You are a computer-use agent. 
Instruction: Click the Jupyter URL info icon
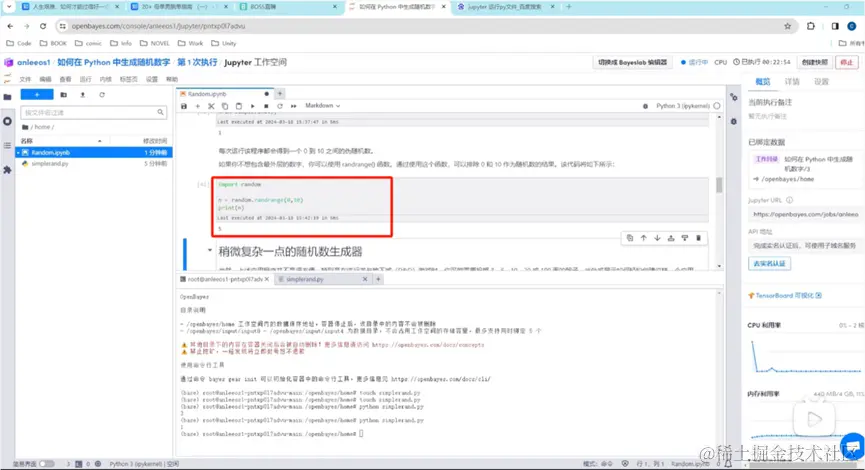[x=789, y=200]
